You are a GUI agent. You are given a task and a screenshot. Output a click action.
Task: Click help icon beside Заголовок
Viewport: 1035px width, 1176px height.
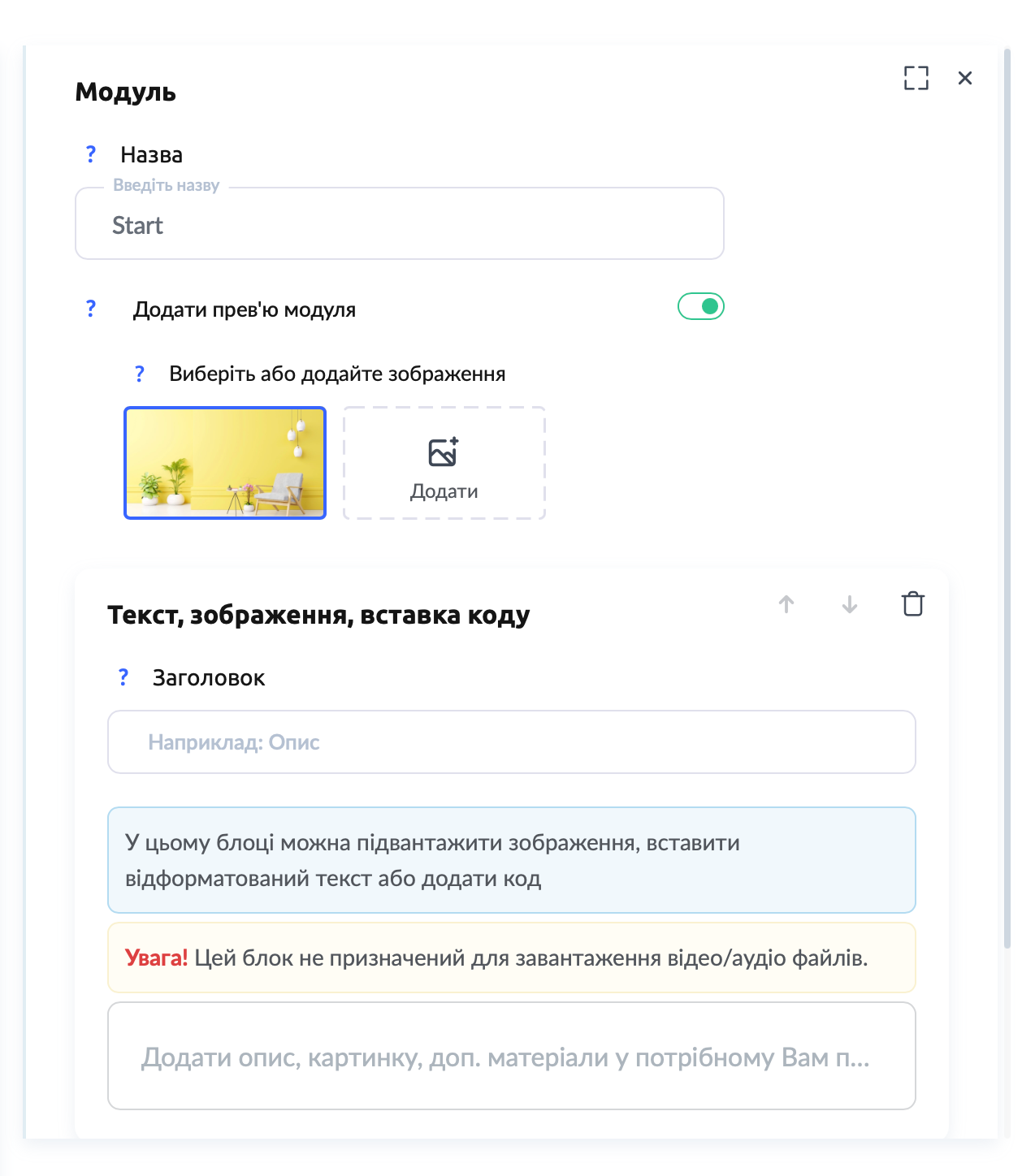click(123, 677)
